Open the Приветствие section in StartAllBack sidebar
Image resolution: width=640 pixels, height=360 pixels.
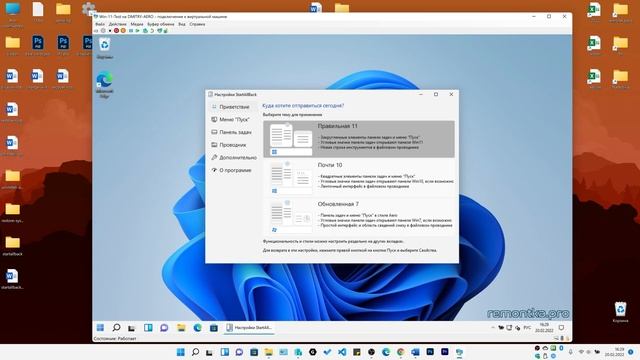coord(234,107)
